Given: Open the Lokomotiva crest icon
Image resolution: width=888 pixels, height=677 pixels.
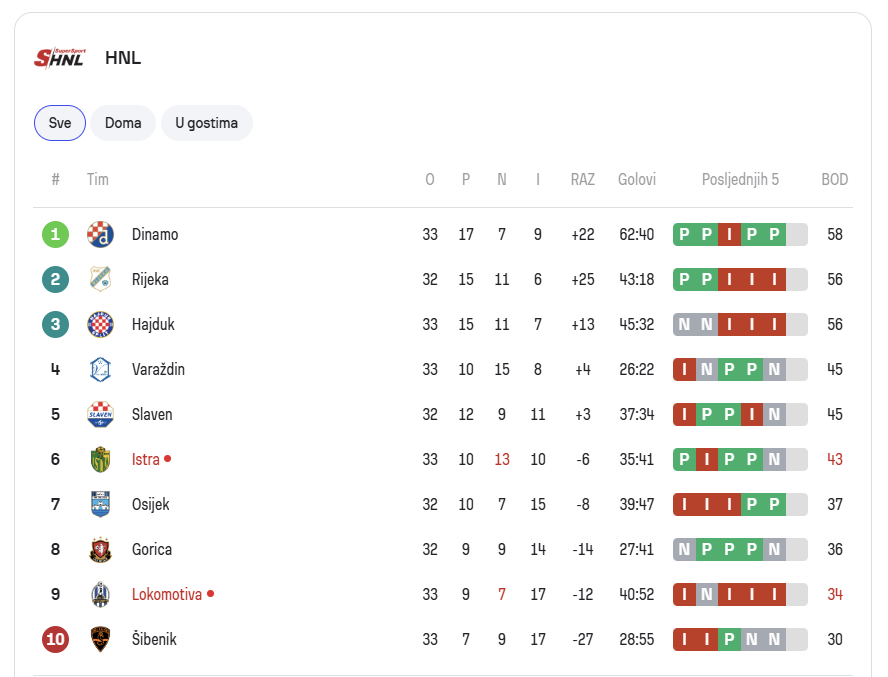Looking at the screenshot, I should 100,594.
